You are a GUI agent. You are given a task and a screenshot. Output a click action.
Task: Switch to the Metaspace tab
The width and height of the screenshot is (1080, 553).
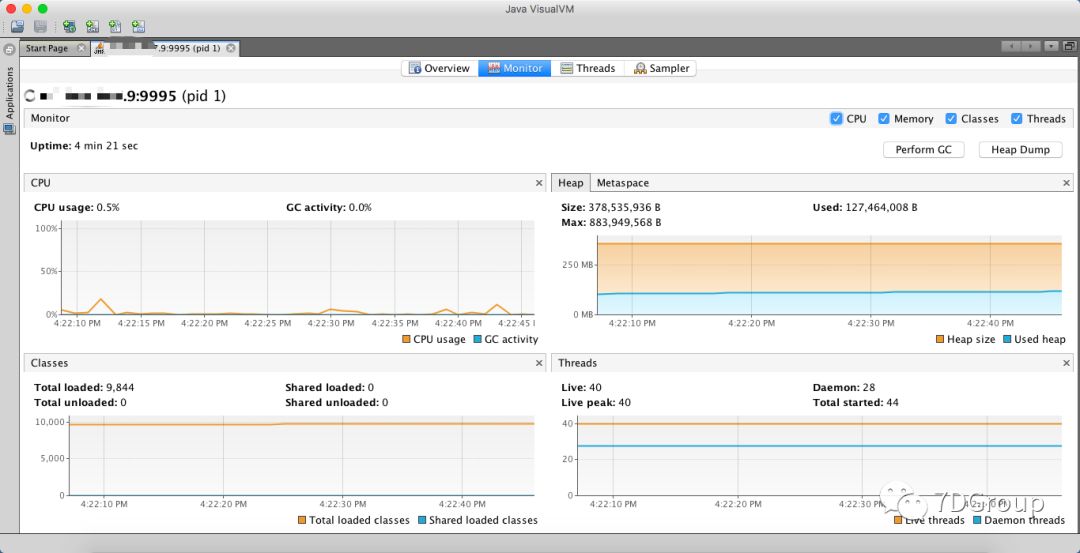point(623,183)
